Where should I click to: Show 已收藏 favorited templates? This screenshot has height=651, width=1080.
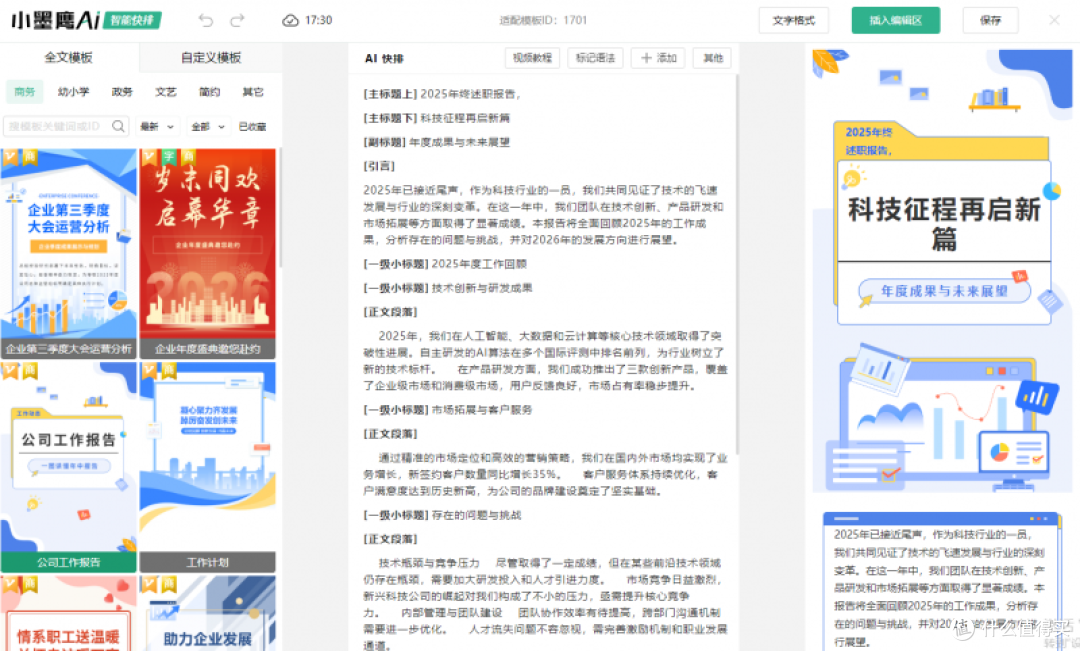coord(252,127)
